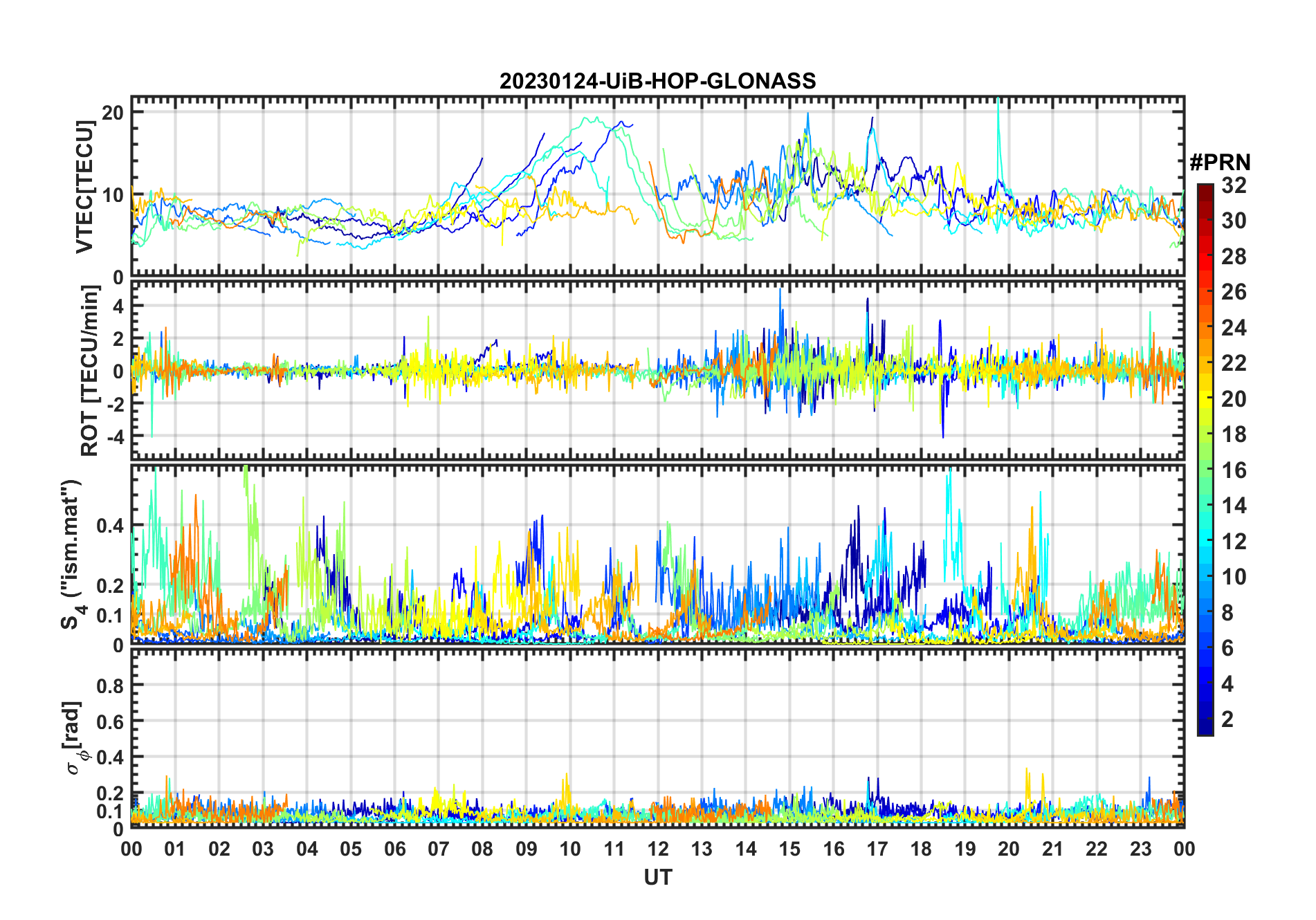The image size is (1316, 920).
Task: Select UT hour tick label 07
Action: (x=439, y=849)
